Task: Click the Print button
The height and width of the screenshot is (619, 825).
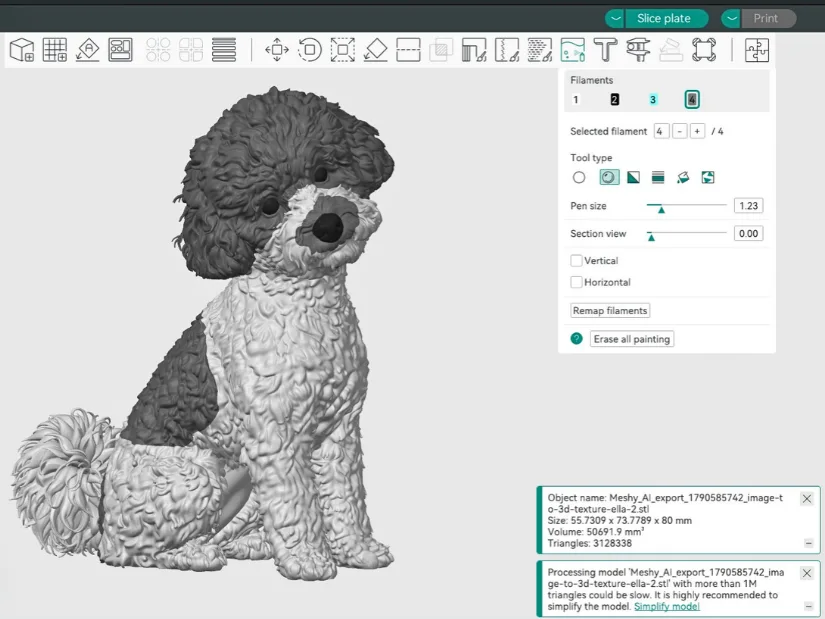Action: (x=768, y=18)
